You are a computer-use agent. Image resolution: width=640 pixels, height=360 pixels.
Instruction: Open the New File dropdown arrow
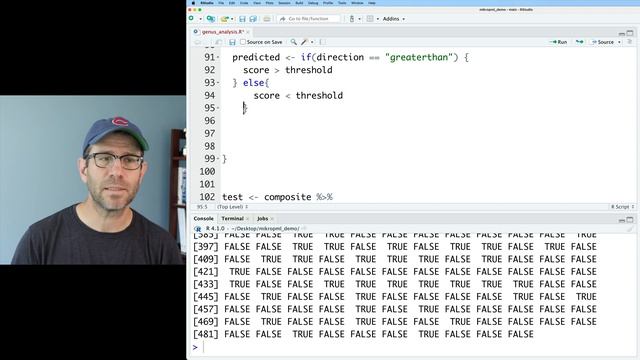pyautogui.click(x=200, y=19)
